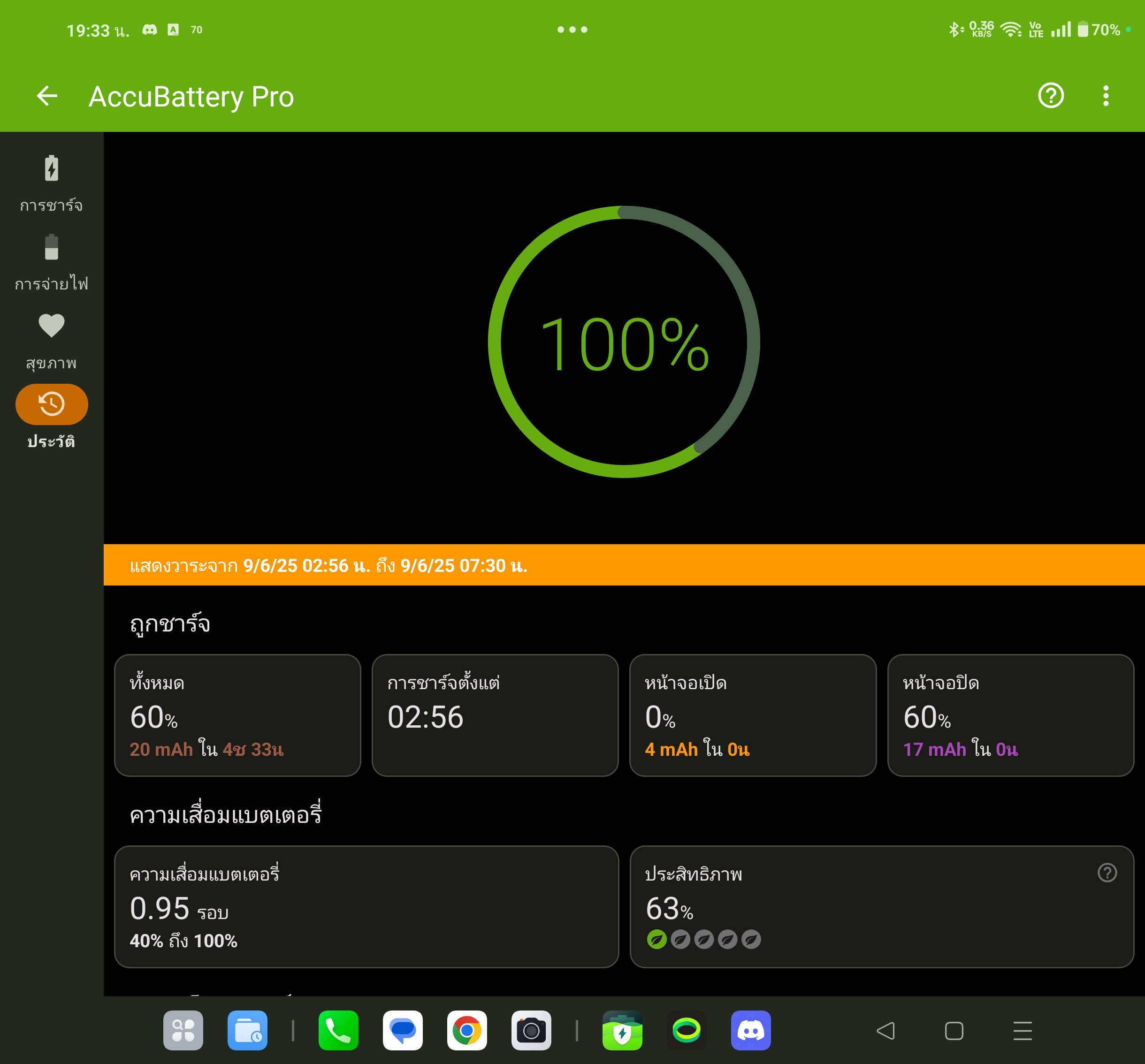Tap the 20 mAh ใน 4ช 33น text
The width and height of the screenshot is (1145, 1064).
click(x=207, y=749)
